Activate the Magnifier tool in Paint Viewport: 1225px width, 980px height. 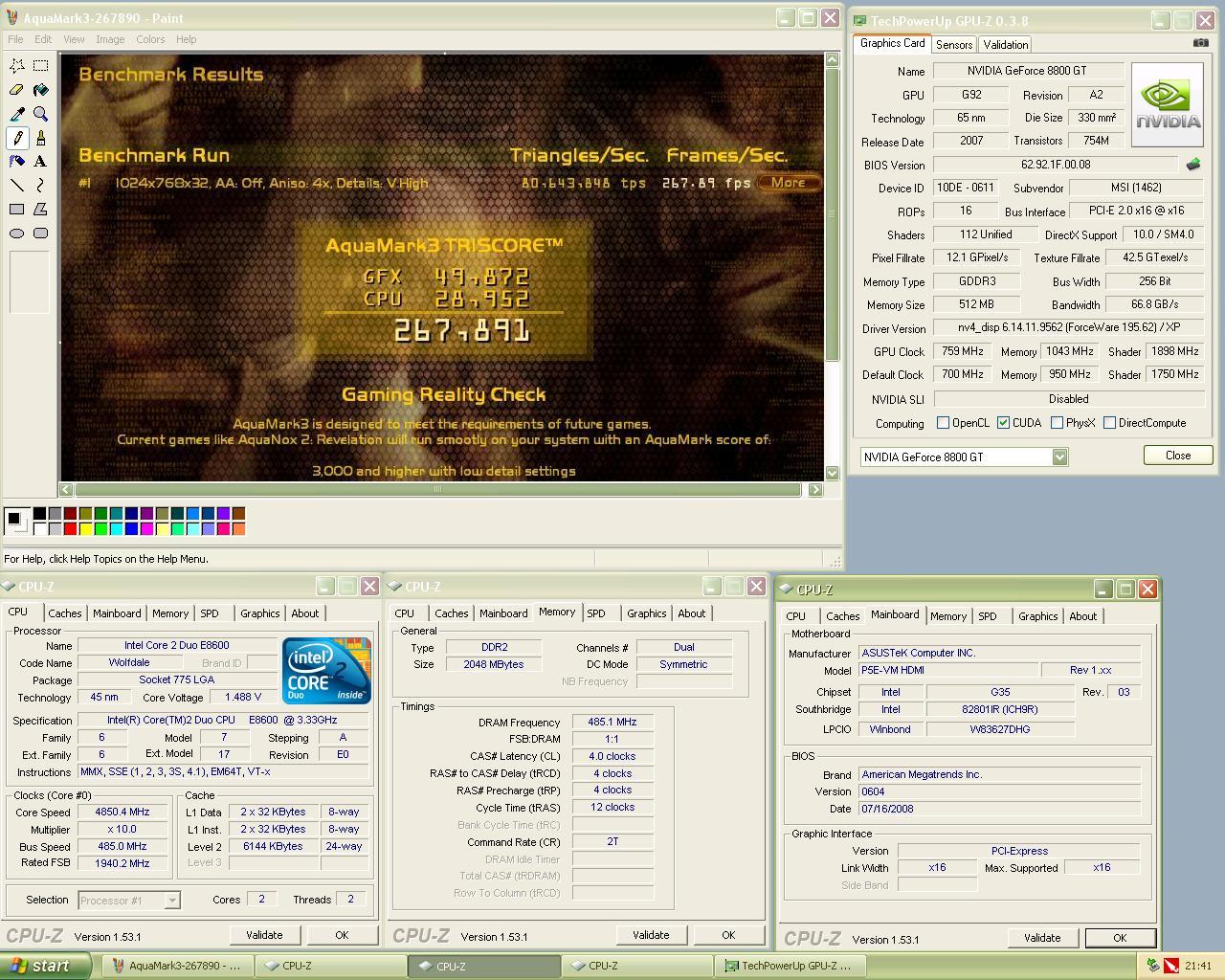point(40,114)
